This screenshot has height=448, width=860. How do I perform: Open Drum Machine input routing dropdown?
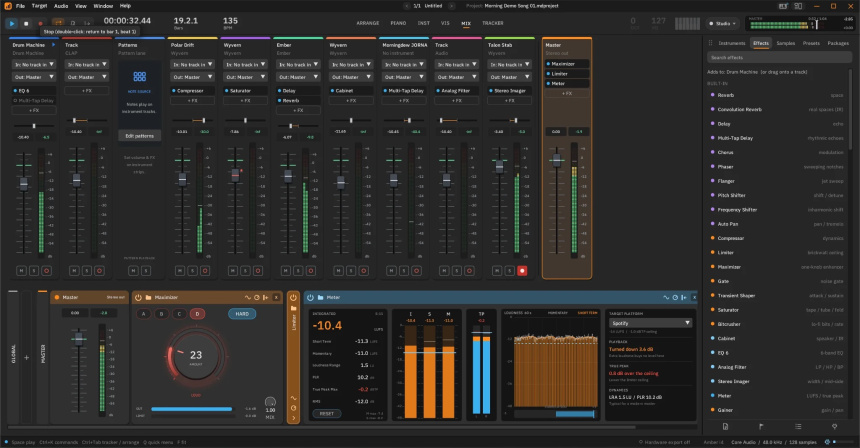click(x=34, y=65)
